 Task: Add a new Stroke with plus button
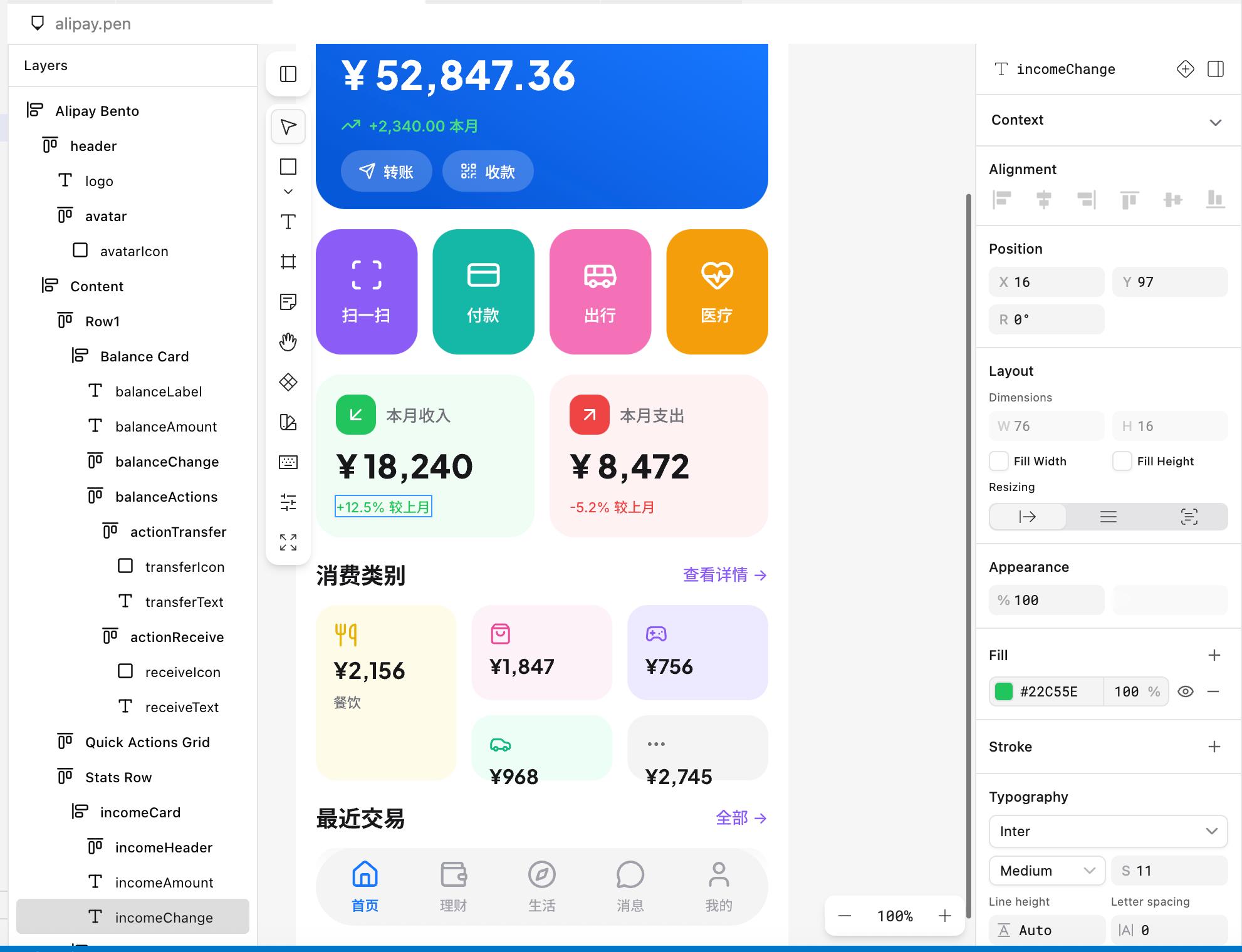pos(1214,747)
